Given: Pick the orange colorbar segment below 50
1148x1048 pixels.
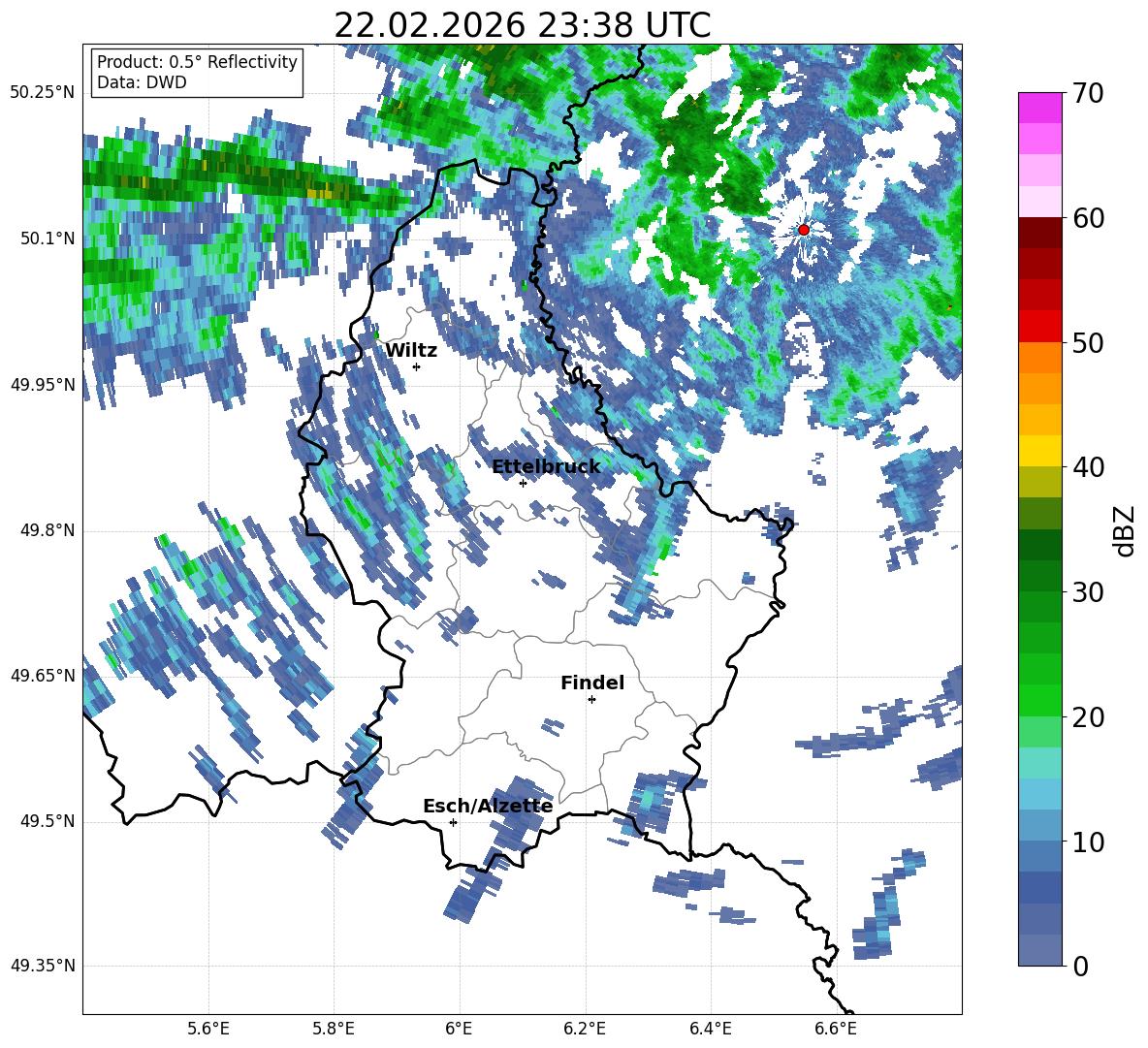Looking at the screenshot, I should (1039, 358).
